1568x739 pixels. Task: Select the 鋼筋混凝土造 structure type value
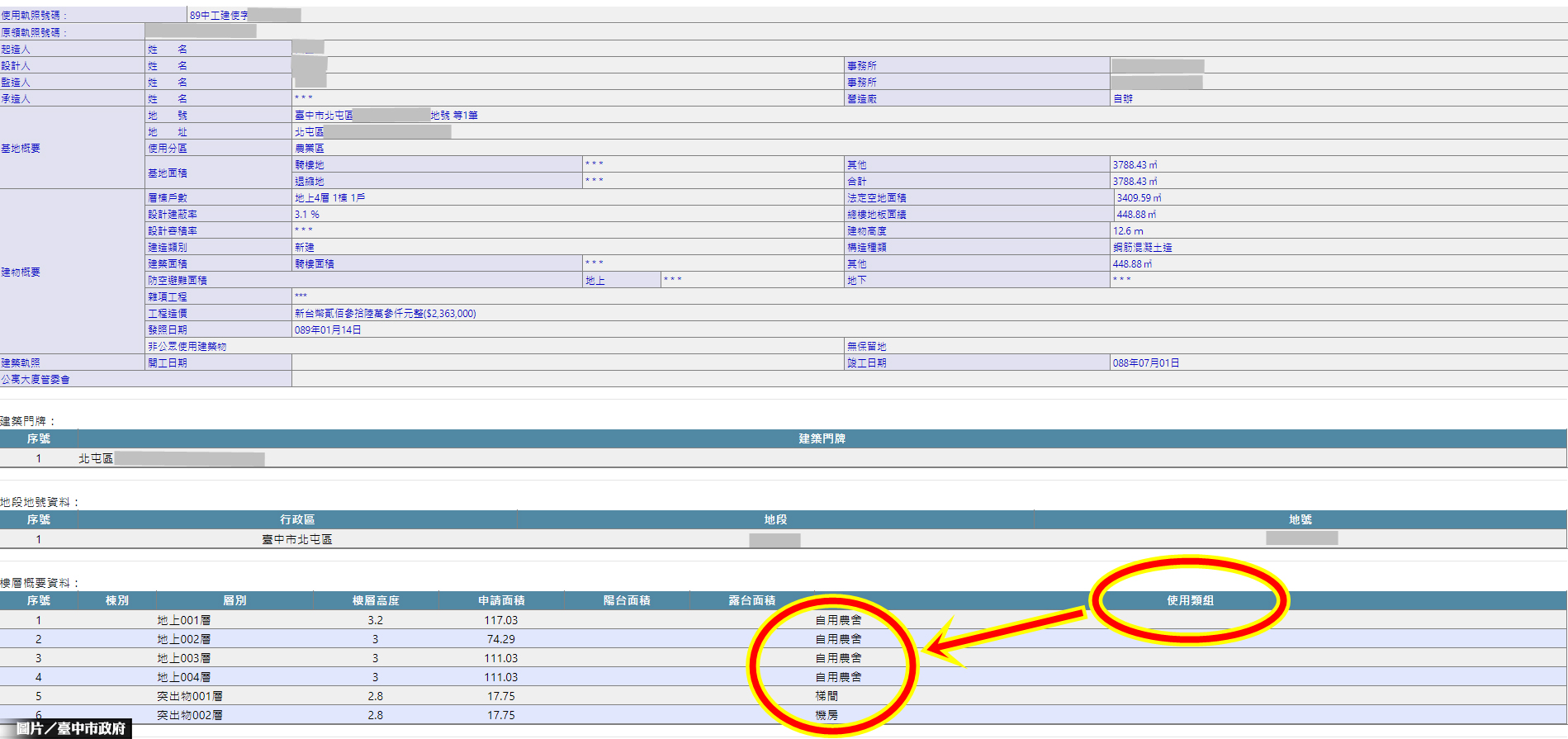point(1142,247)
